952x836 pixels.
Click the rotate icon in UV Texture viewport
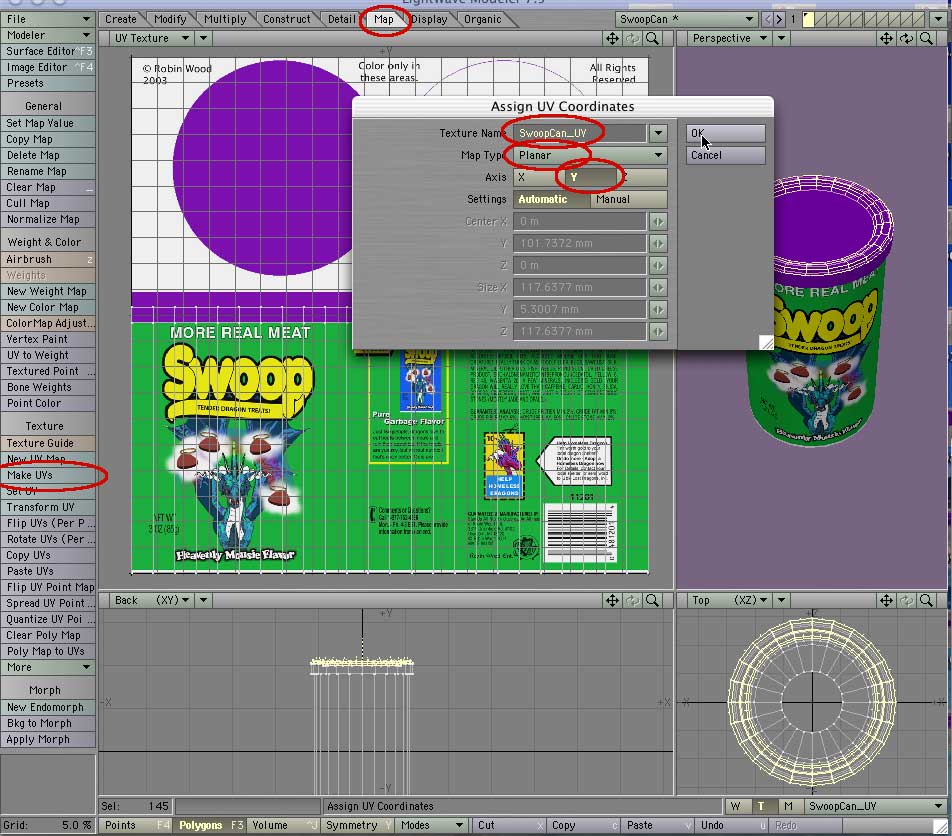click(x=633, y=39)
